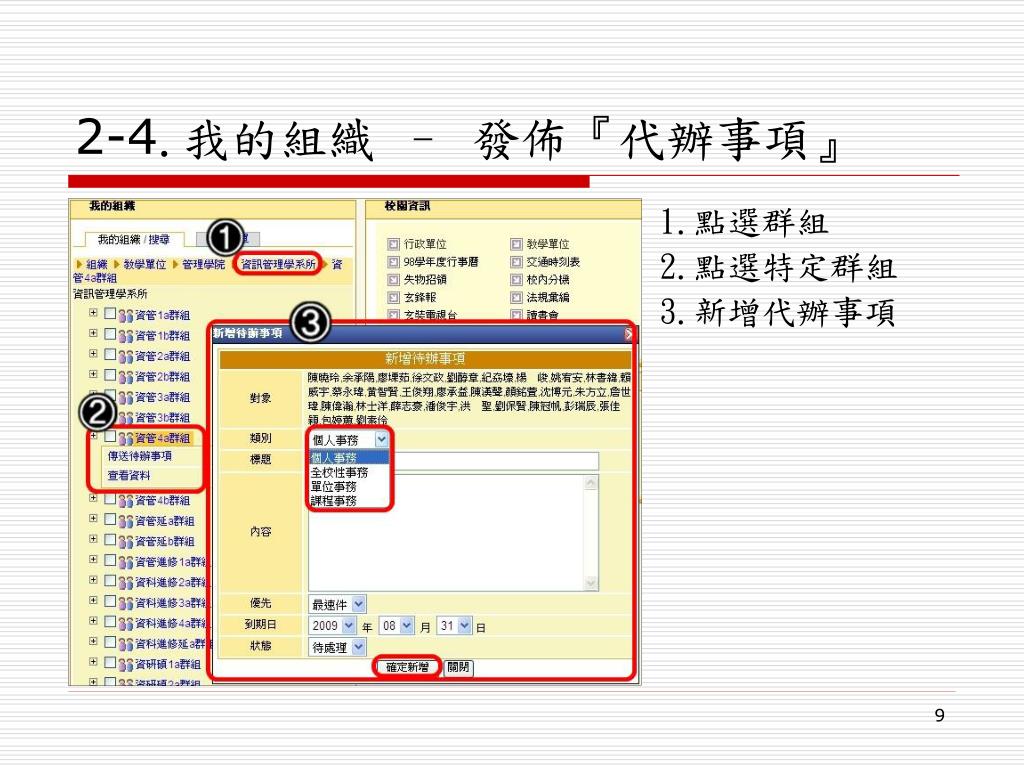Click the 行政單位 icon in 校園資訊
Viewport: 1024px width, 768px height.
(393, 244)
